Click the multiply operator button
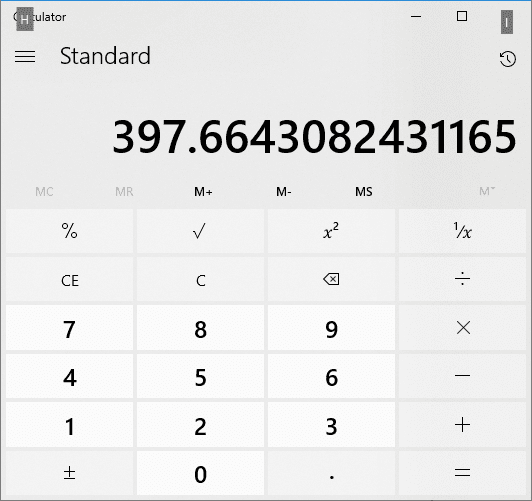Viewport: 532px width, 501px height. (462, 328)
